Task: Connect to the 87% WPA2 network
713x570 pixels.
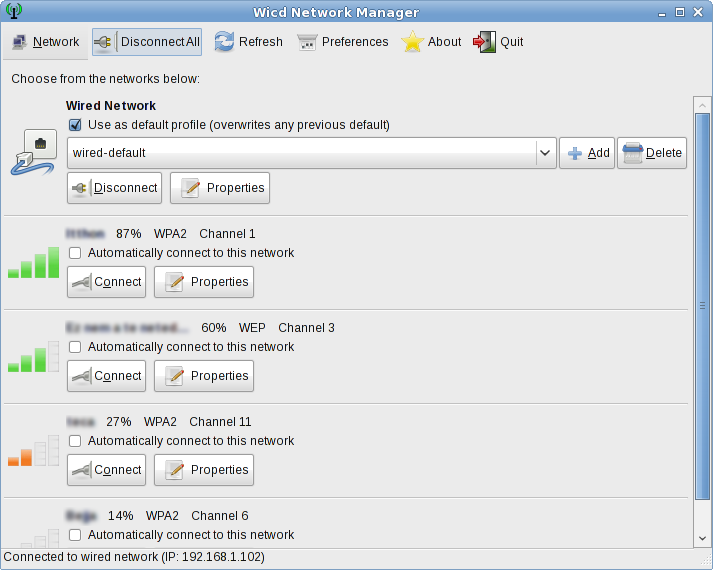Action: (x=106, y=282)
